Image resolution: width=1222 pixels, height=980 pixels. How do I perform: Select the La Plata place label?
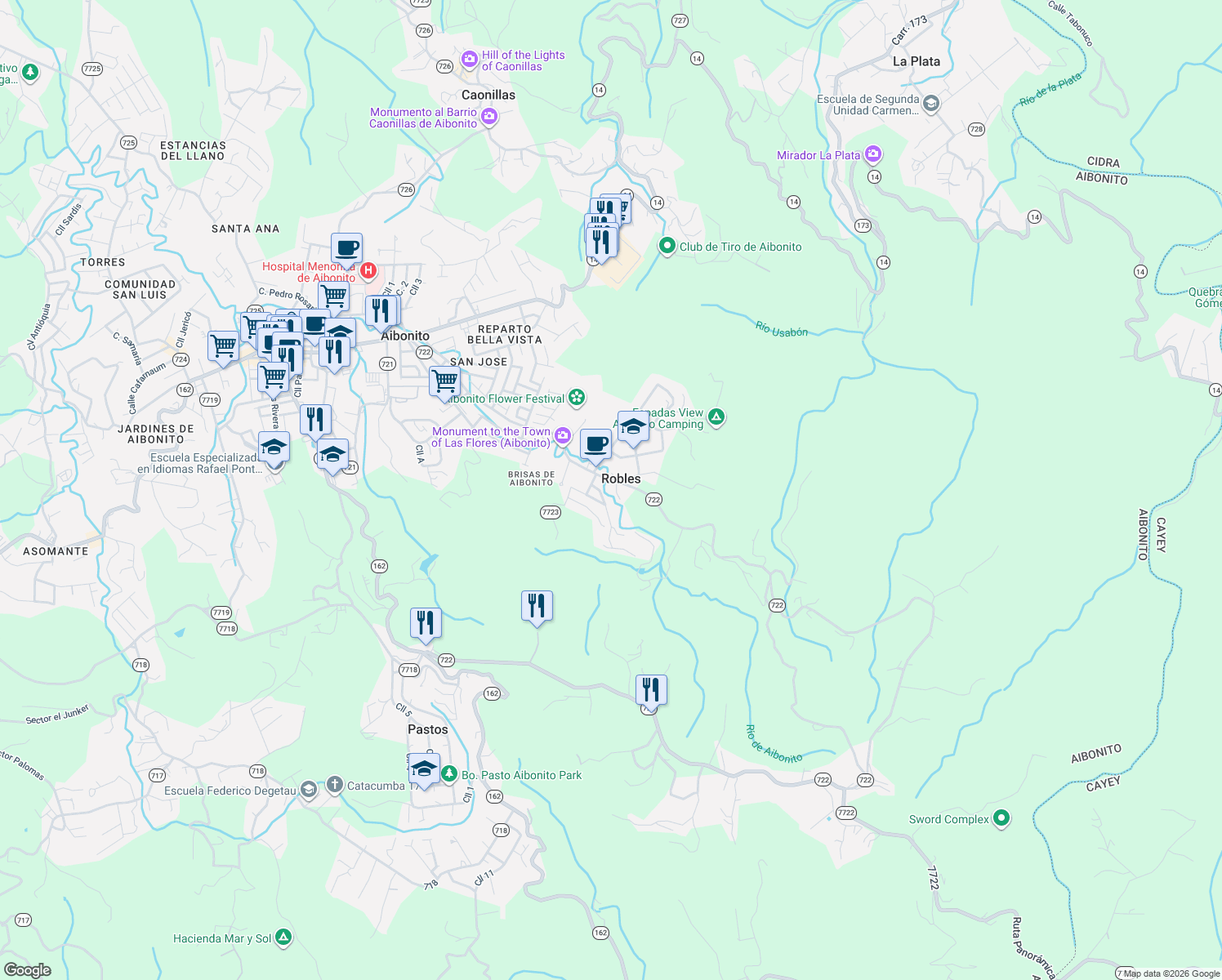[916, 61]
